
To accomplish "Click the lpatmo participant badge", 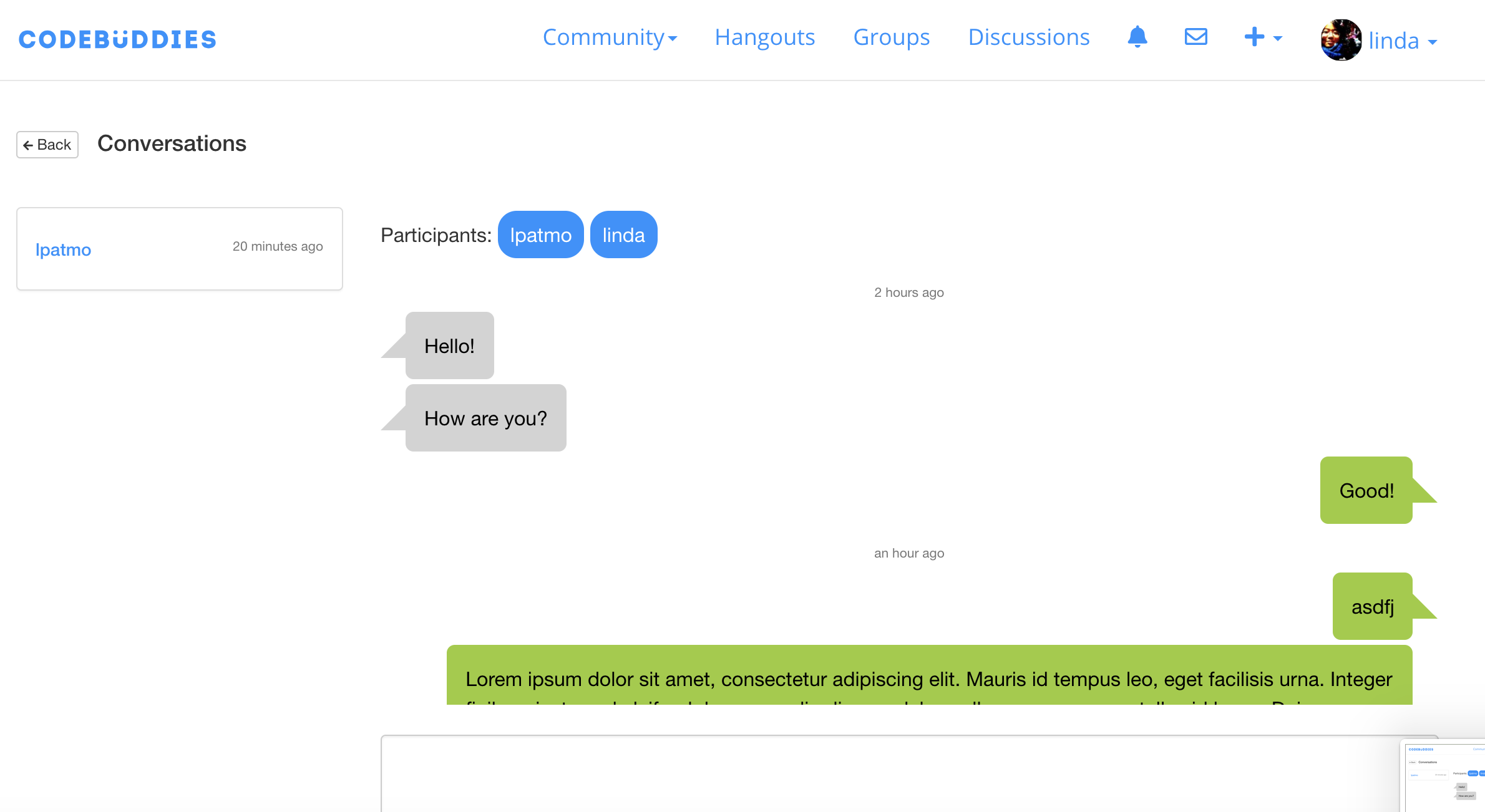I will point(540,235).
